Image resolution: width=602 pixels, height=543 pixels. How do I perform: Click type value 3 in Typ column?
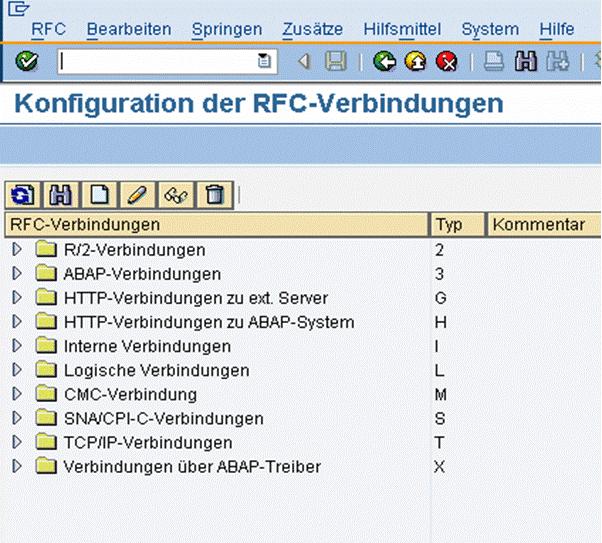click(440, 274)
